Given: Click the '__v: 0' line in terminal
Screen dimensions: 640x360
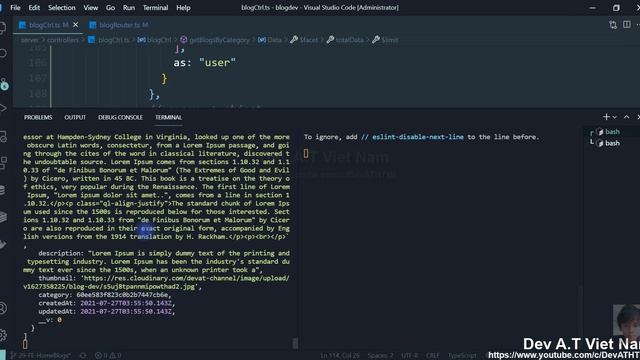Looking at the screenshot, I should 50,320.
